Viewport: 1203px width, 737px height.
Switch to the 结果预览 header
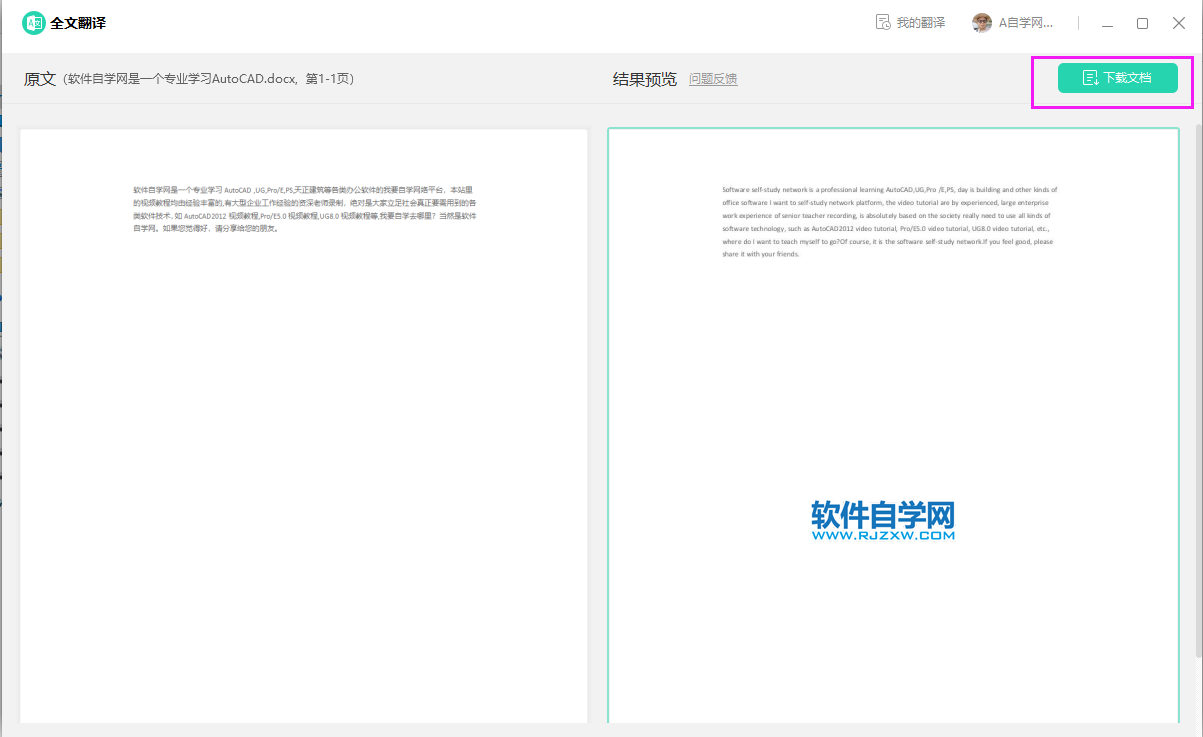pyautogui.click(x=645, y=78)
